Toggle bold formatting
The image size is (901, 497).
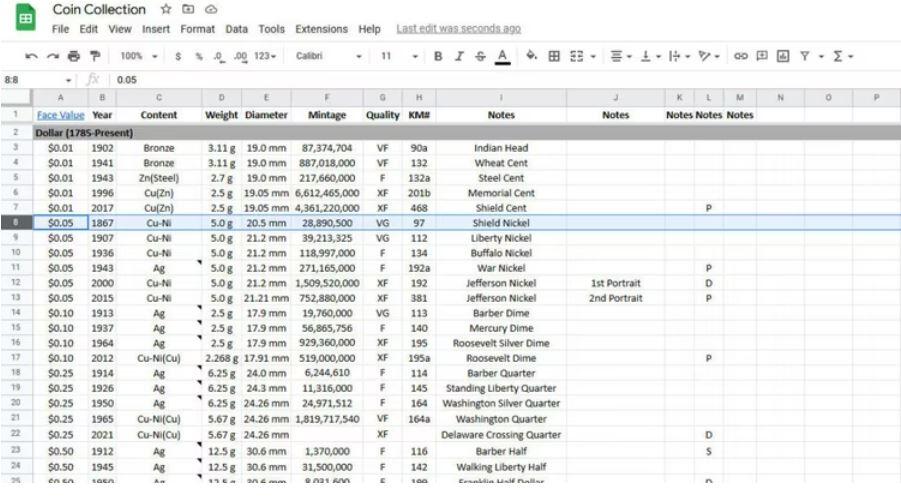[x=438, y=57]
